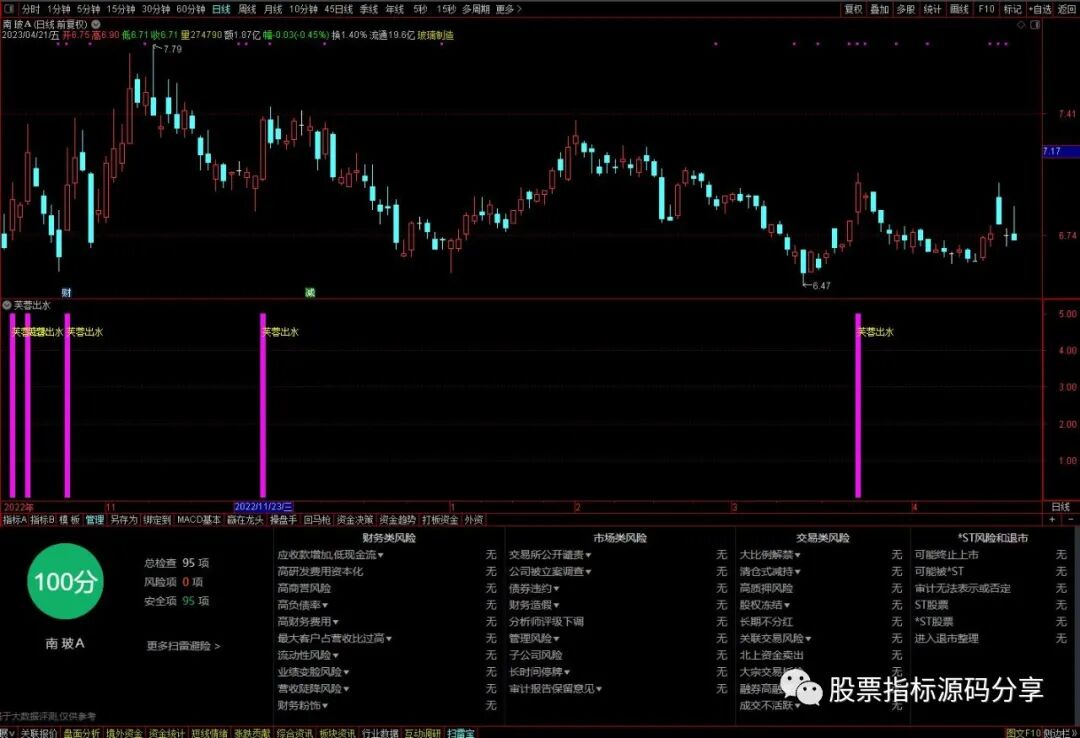Select the 周线 weekly period
The width and height of the screenshot is (1080, 738).
click(247, 9)
